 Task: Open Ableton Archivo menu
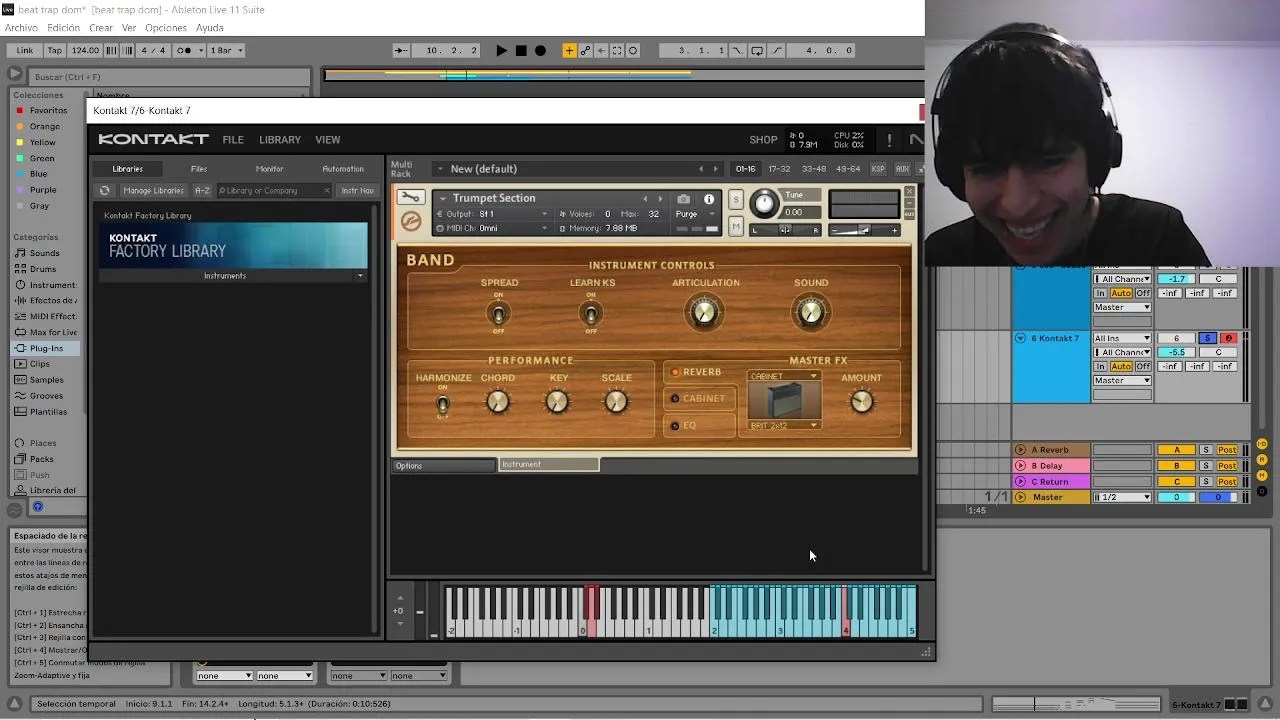pos(21,28)
